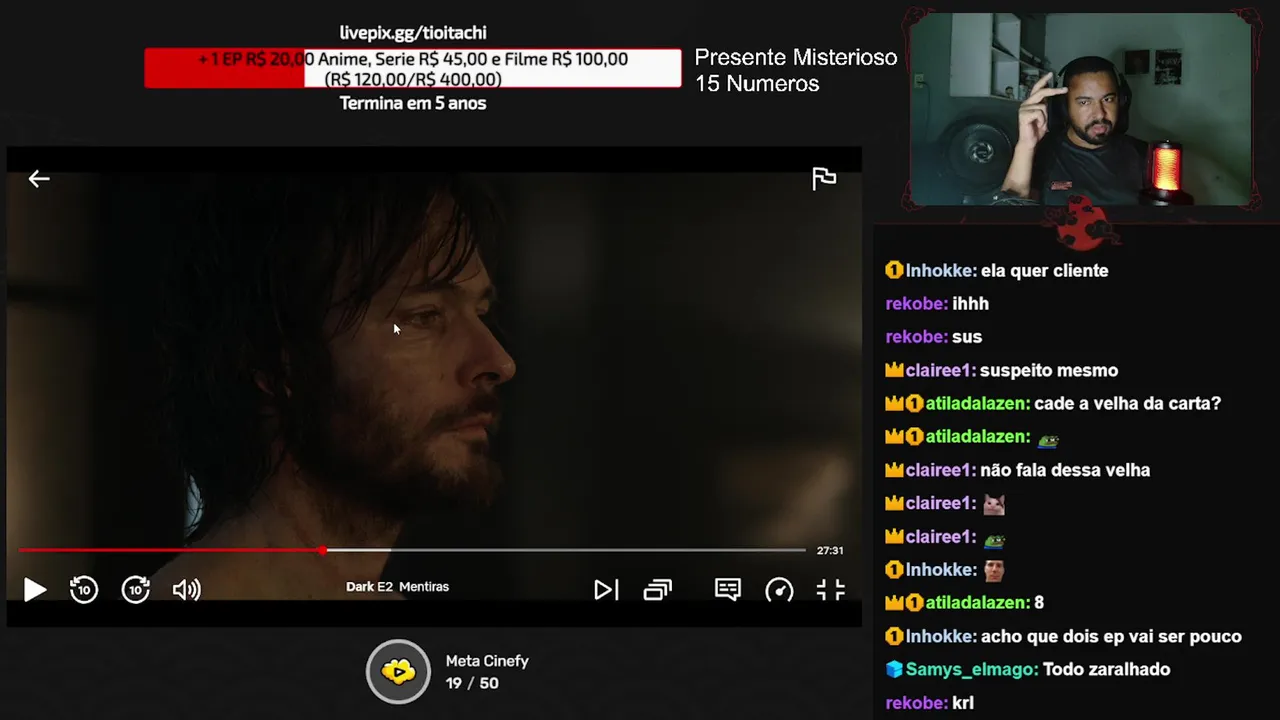This screenshot has width=1280, height=720.
Task: Click the livepix.gg/tioitachi link text
Action: coord(413,33)
